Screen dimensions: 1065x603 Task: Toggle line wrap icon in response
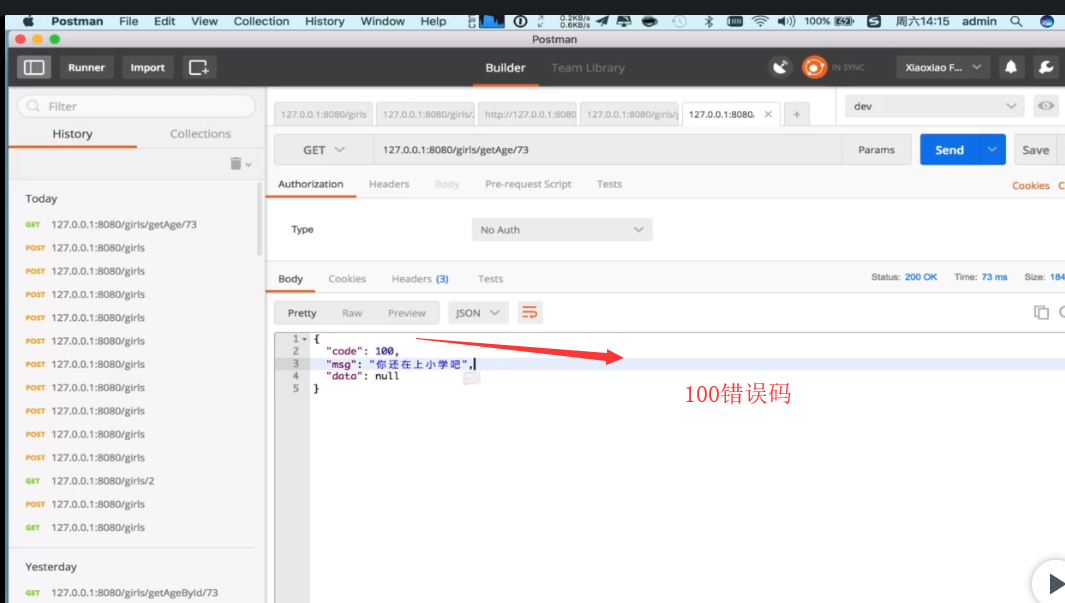(530, 312)
